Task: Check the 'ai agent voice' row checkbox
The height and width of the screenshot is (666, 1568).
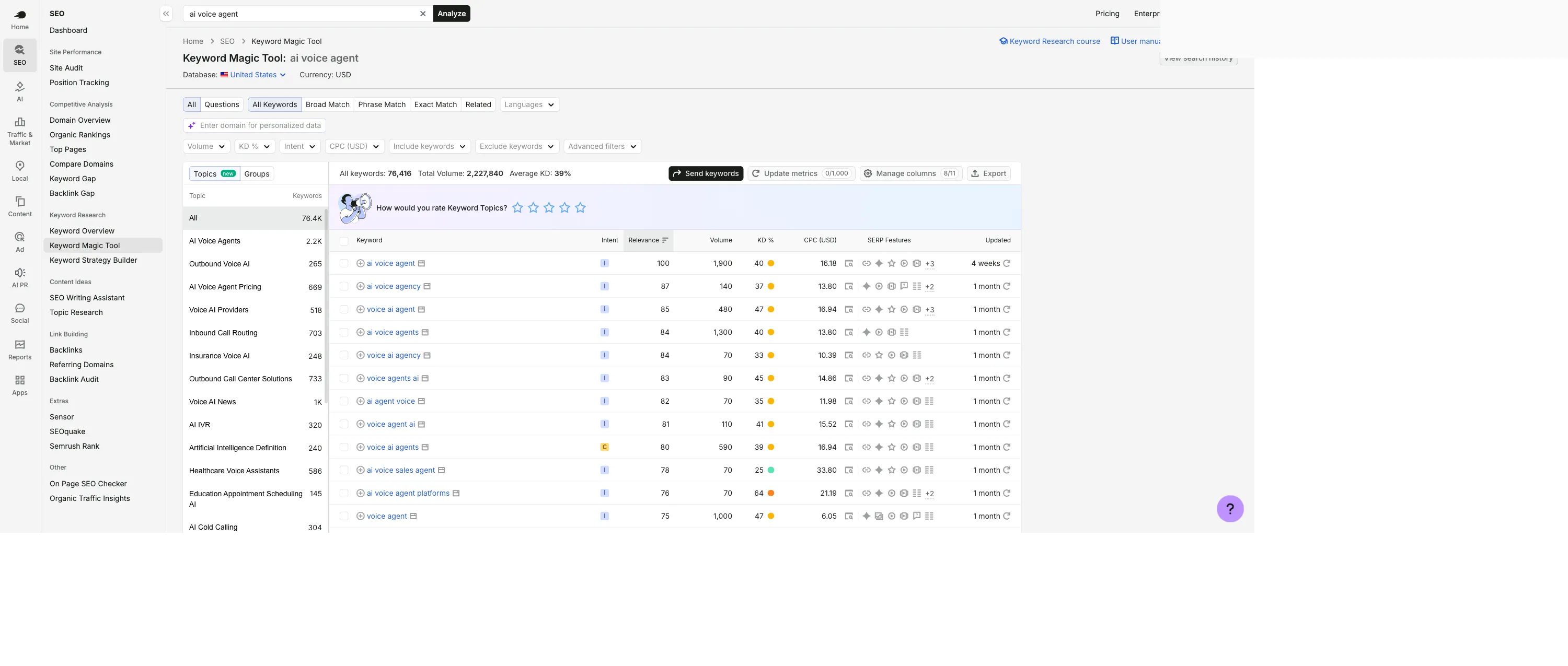Action: click(344, 401)
